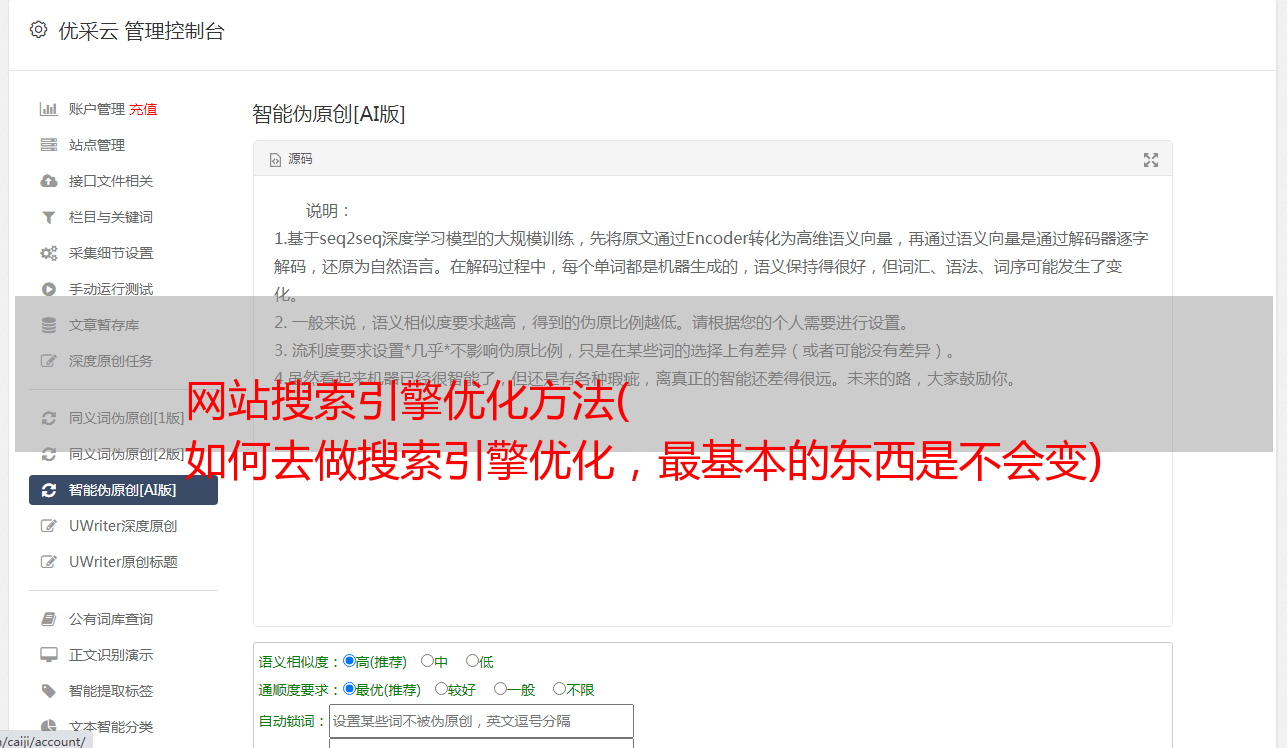
Task: Select 通顺度要求 较好 radio option
Action: [x=441, y=689]
